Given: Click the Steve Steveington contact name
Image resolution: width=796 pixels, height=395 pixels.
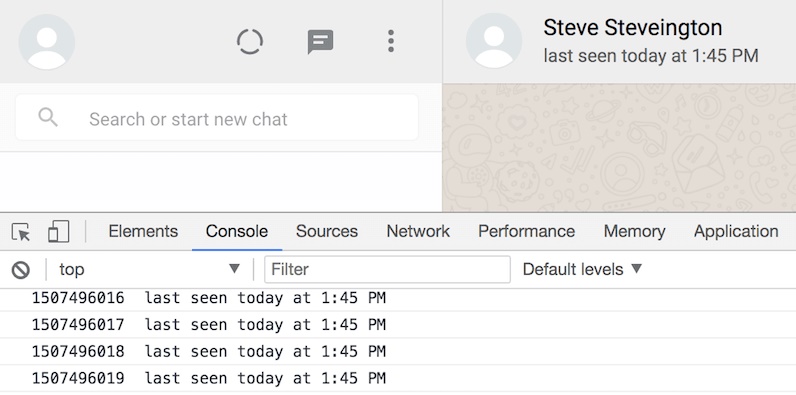Looking at the screenshot, I should pos(633,27).
